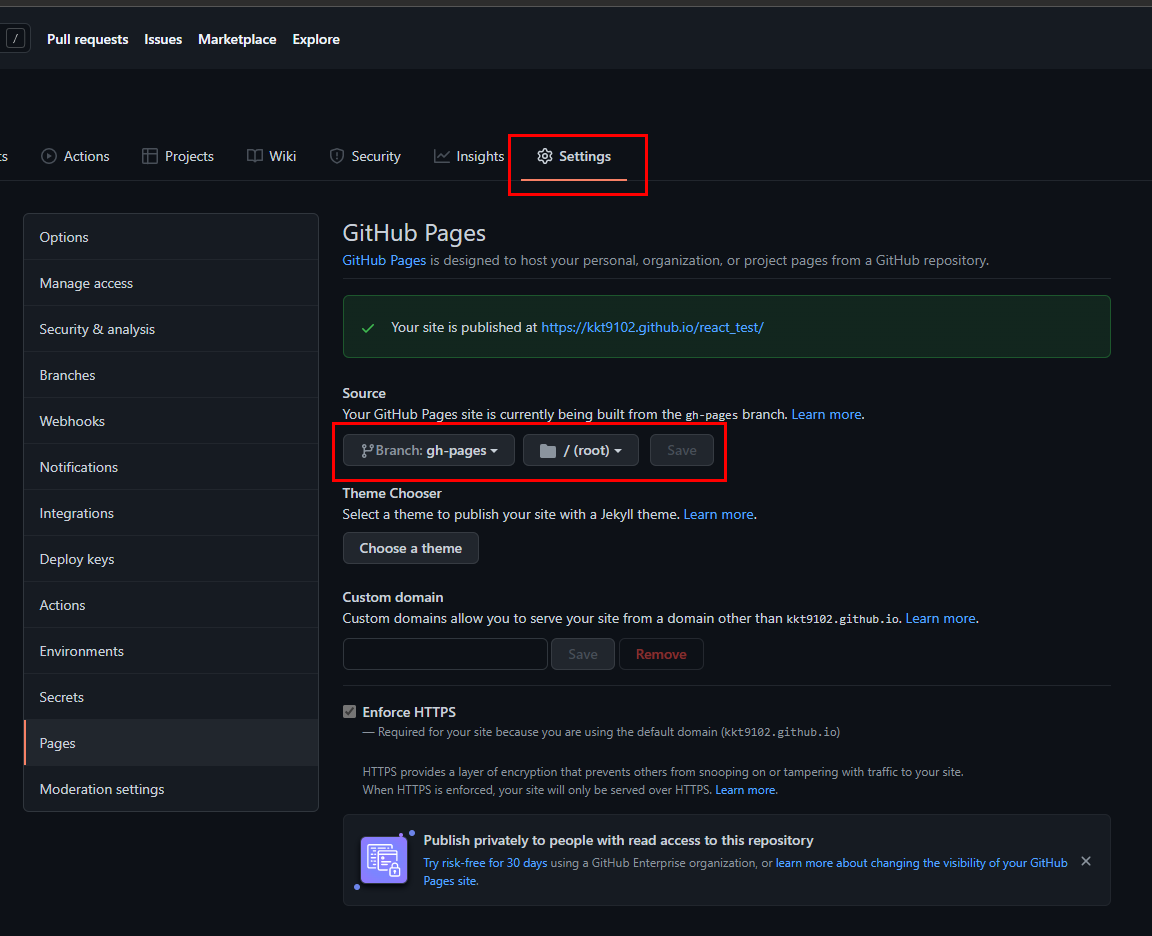Open the published site URL link

pyautogui.click(x=652, y=327)
